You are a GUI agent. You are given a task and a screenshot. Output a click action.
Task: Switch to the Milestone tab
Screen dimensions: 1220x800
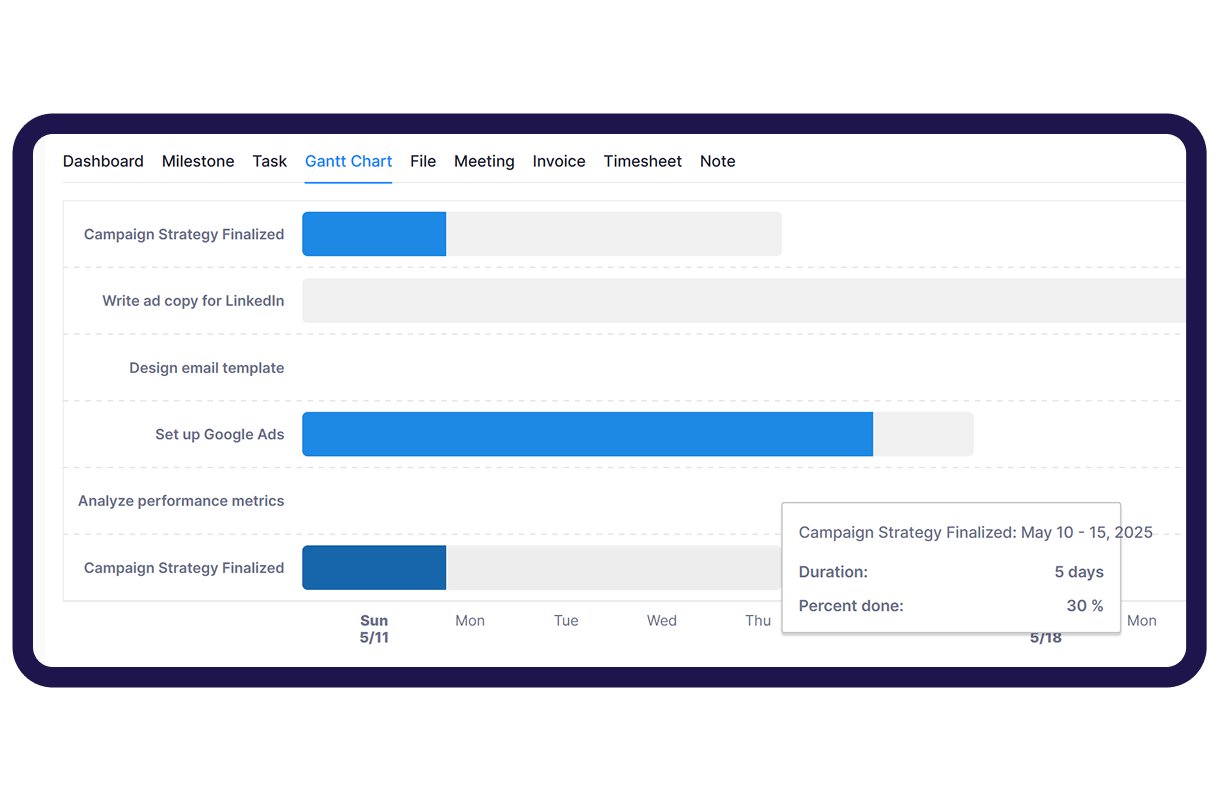[x=198, y=161]
